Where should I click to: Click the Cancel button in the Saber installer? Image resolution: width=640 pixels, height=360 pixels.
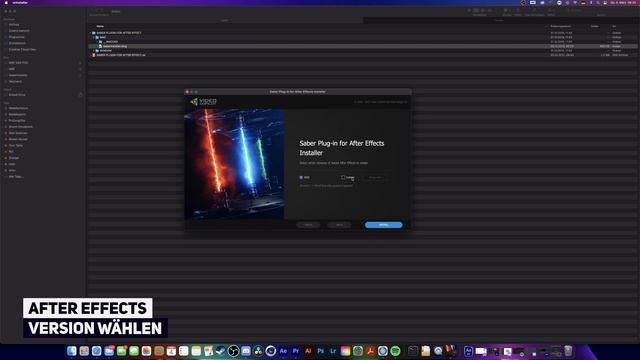click(308, 225)
